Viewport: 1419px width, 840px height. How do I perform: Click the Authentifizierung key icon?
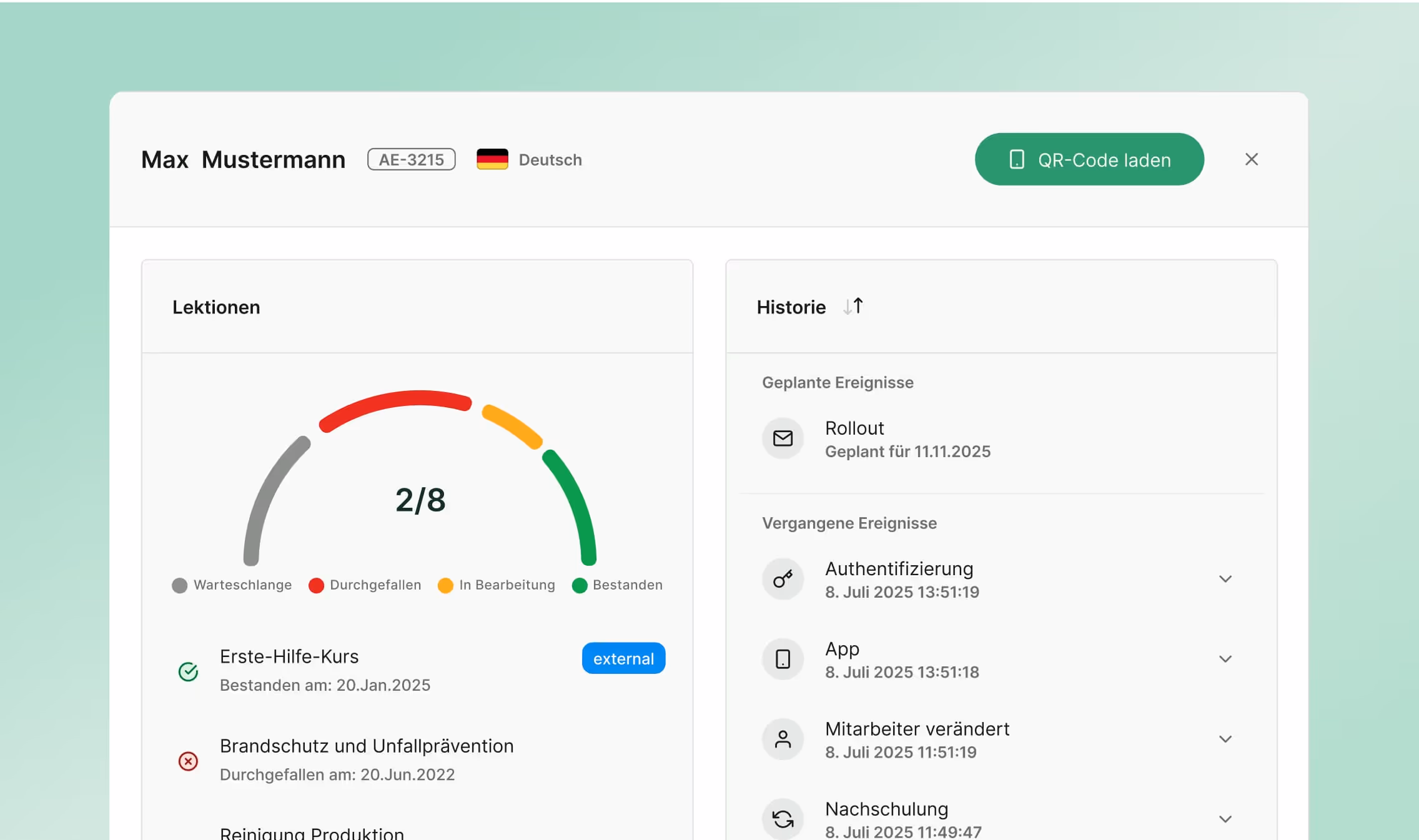(783, 579)
